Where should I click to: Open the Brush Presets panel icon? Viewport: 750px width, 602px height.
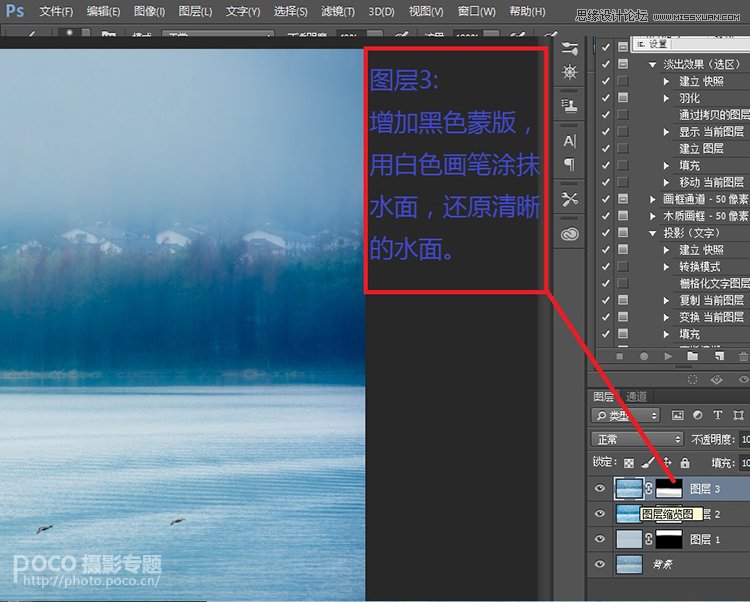pyautogui.click(x=569, y=48)
